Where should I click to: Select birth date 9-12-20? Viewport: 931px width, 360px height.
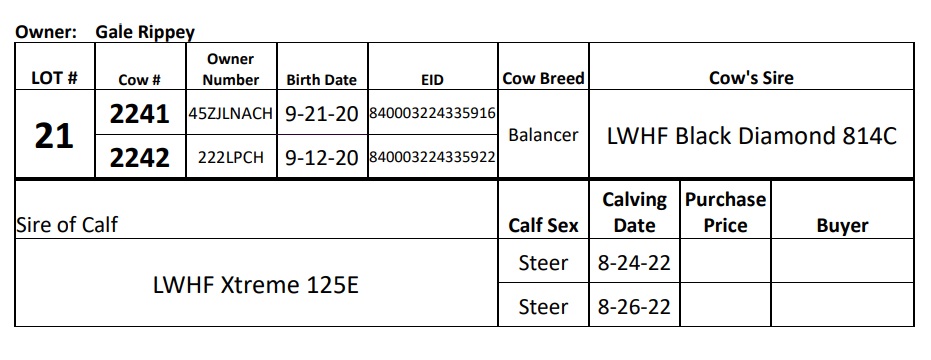(x=322, y=157)
